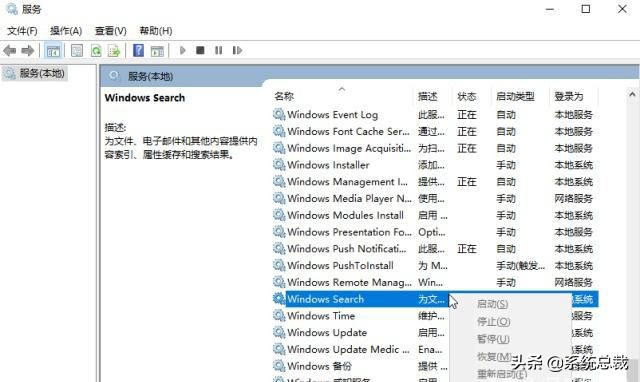
Task: Select the Windows Update service name
Action: coord(327,333)
